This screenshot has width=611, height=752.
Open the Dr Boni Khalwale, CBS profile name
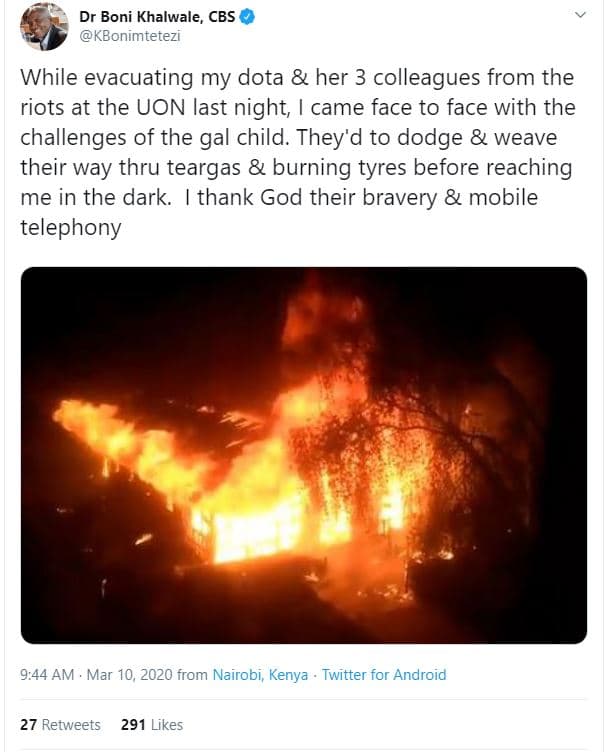[x=165, y=16]
